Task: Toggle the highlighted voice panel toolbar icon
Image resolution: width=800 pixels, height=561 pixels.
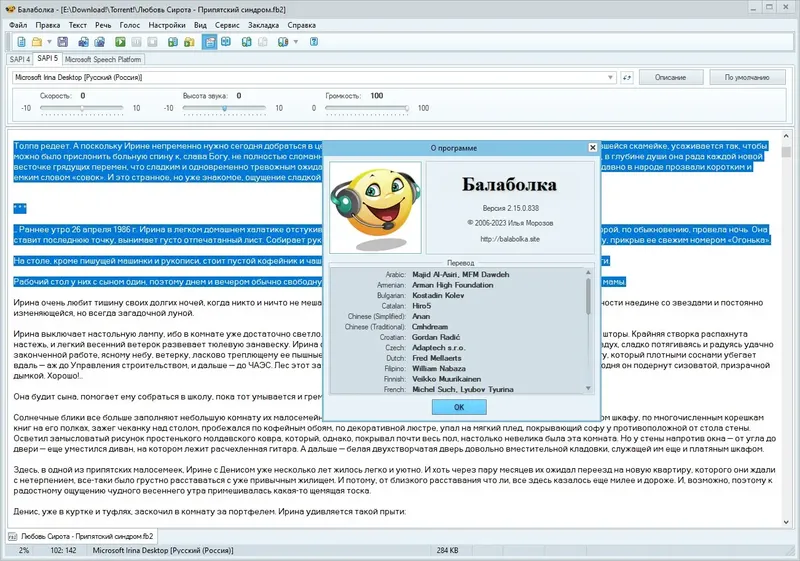Action: [209, 42]
